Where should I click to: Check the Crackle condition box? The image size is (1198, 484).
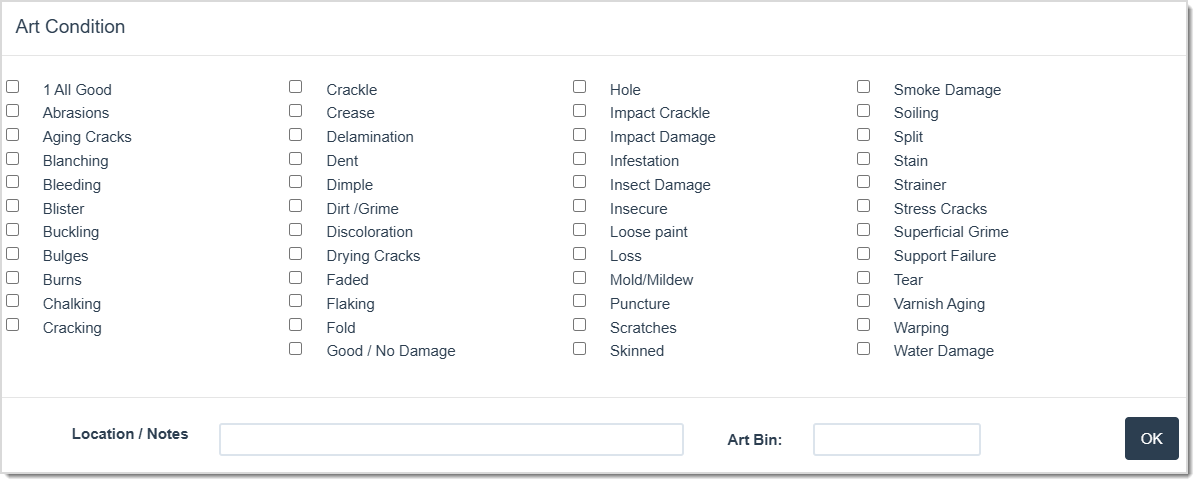[296, 87]
